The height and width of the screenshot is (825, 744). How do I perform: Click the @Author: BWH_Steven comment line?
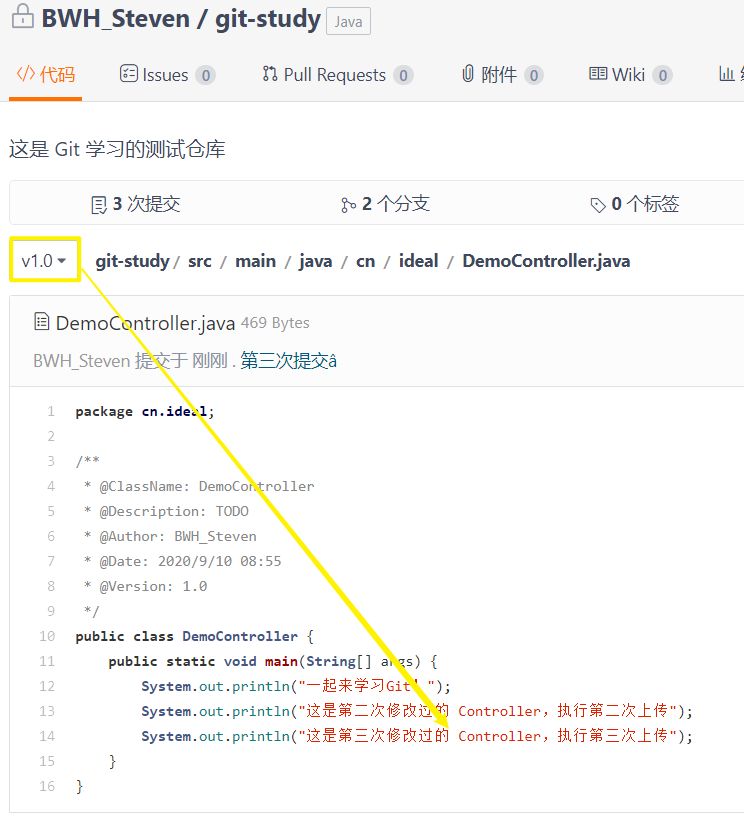170,536
